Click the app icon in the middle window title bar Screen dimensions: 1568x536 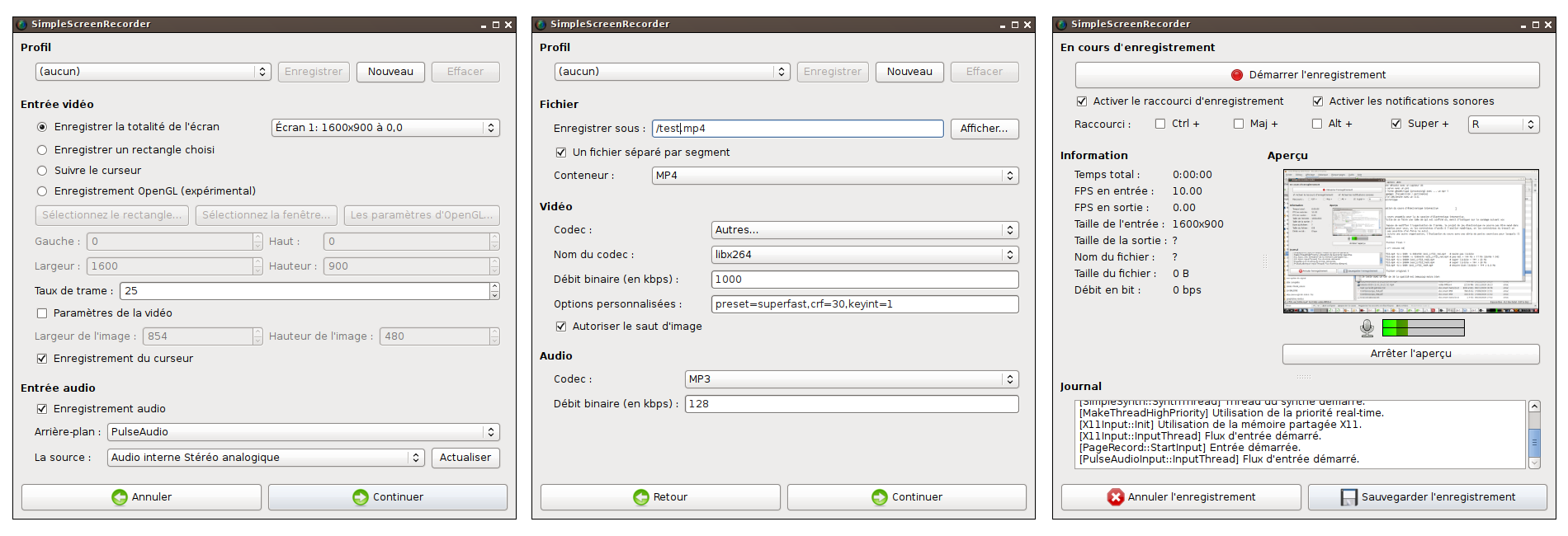click(541, 25)
